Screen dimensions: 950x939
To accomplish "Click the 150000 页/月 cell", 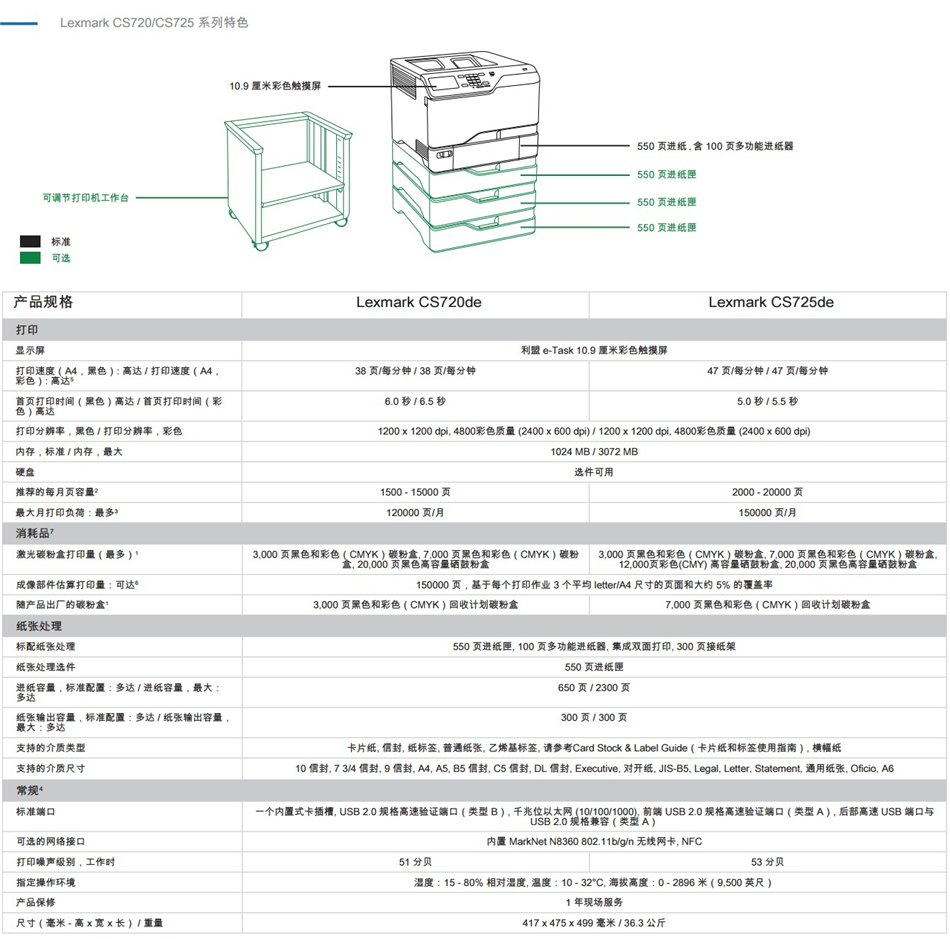I will [x=767, y=513].
